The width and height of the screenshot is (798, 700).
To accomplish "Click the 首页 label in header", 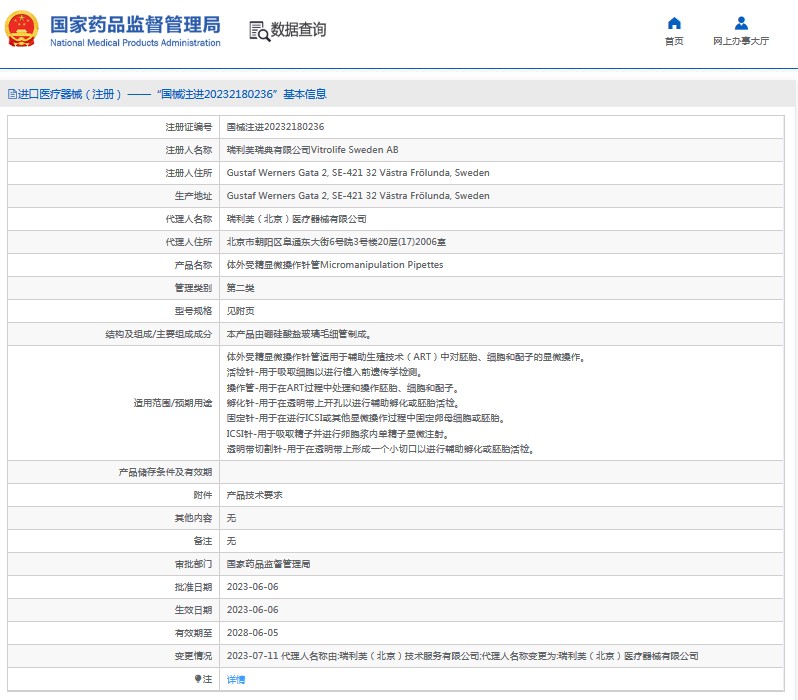I will [x=674, y=41].
